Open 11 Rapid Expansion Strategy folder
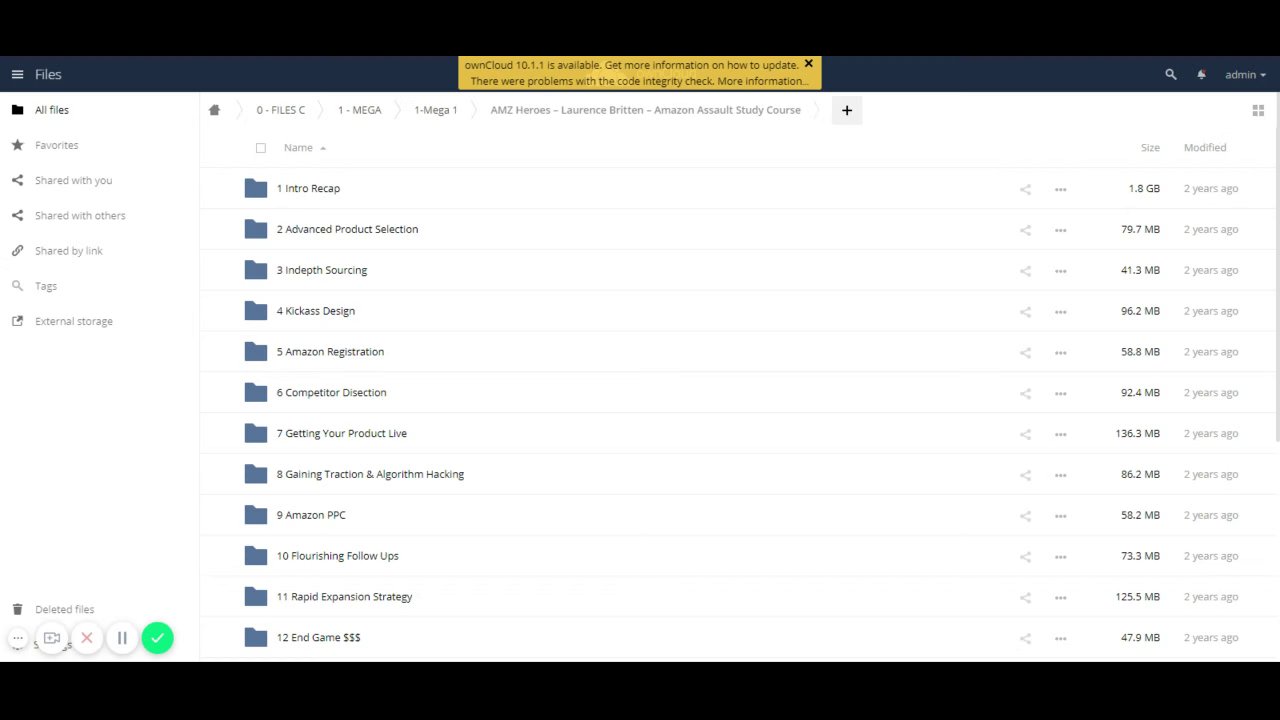The height and width of the screenshot is (720, 1280). 344,597
